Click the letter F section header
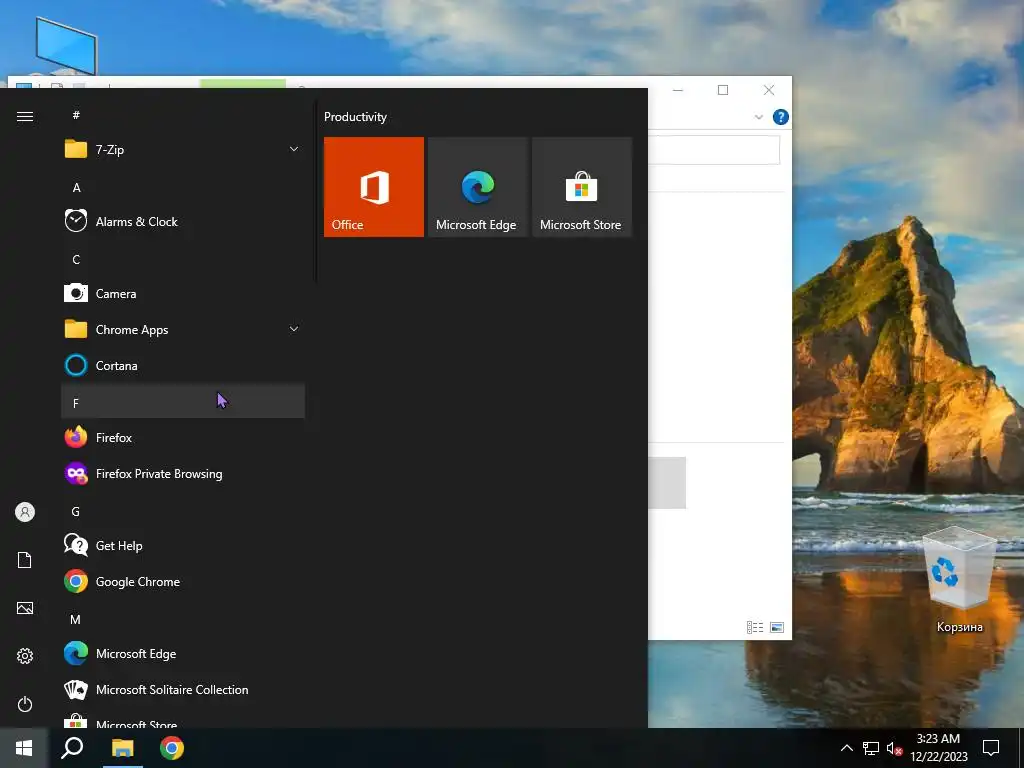Image resolution: width=1024 pixels, height=768 pixels. (x=183, y=401)
